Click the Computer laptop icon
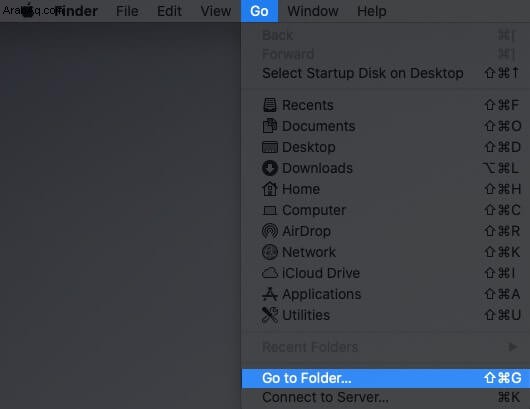Image resolution: width=530 pixels, height=409 pixels. (x=270, y=210)
